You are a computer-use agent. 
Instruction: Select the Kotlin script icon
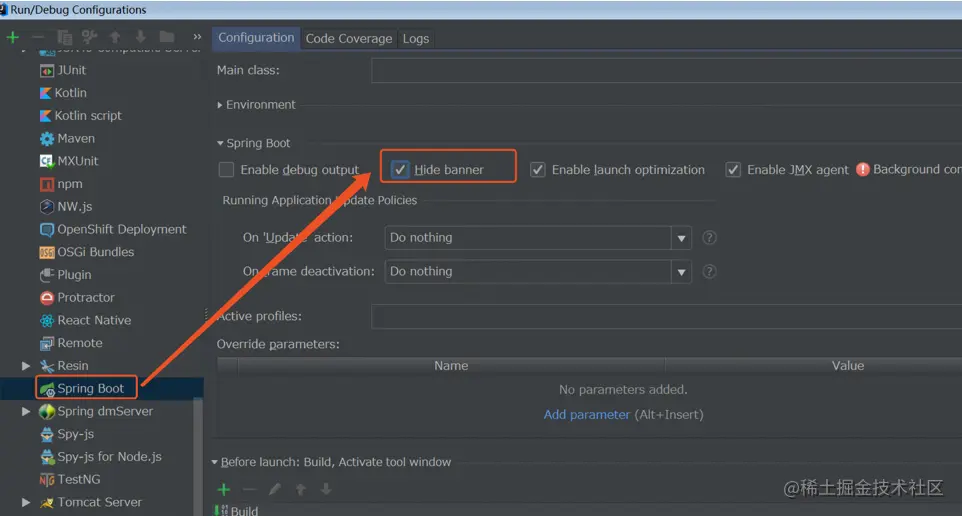45,116
